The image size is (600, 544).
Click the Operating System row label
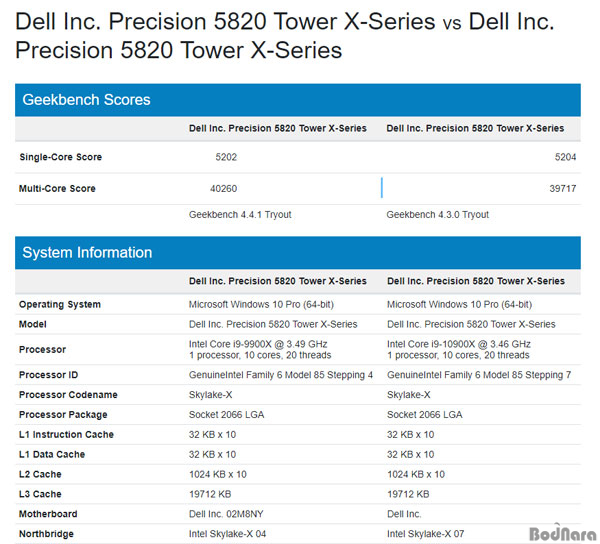[60, 305]
